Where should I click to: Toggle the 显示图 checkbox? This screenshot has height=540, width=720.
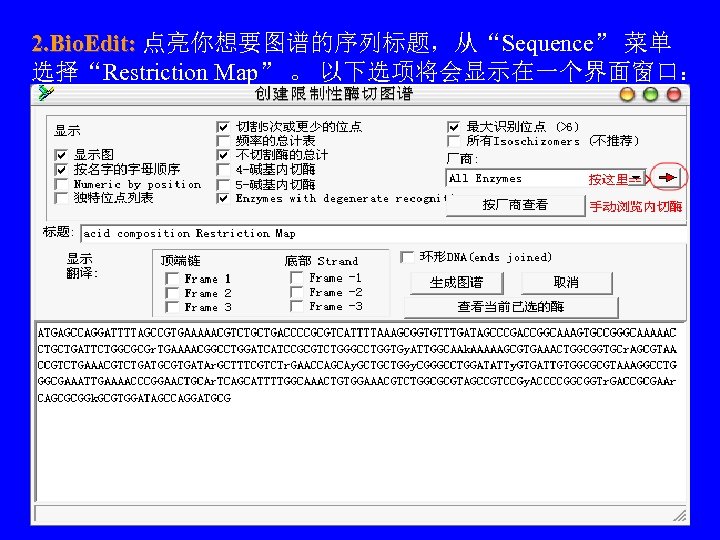61,155
